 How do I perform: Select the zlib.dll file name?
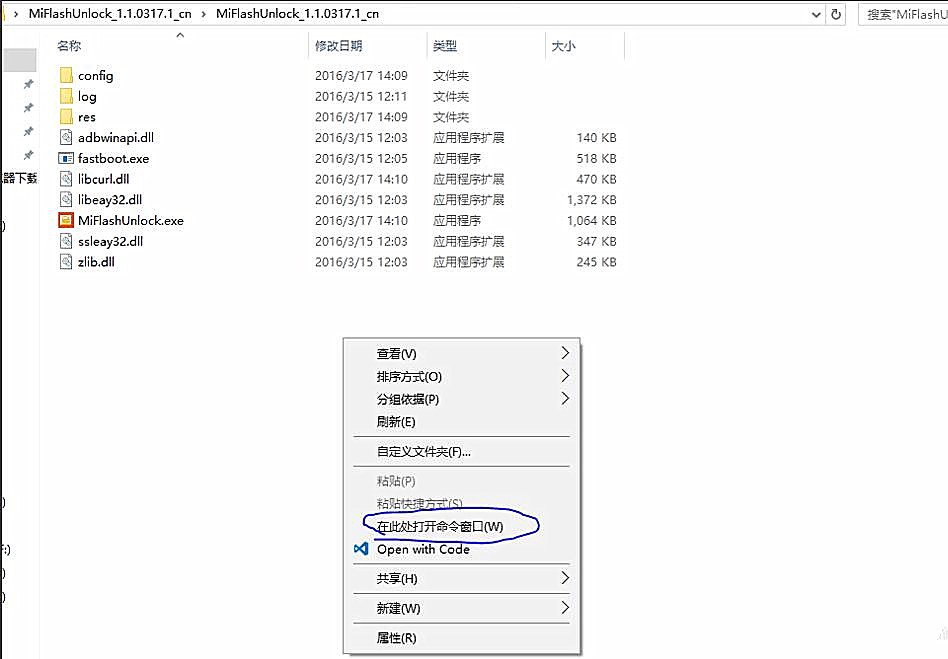[x=96, y=262]
